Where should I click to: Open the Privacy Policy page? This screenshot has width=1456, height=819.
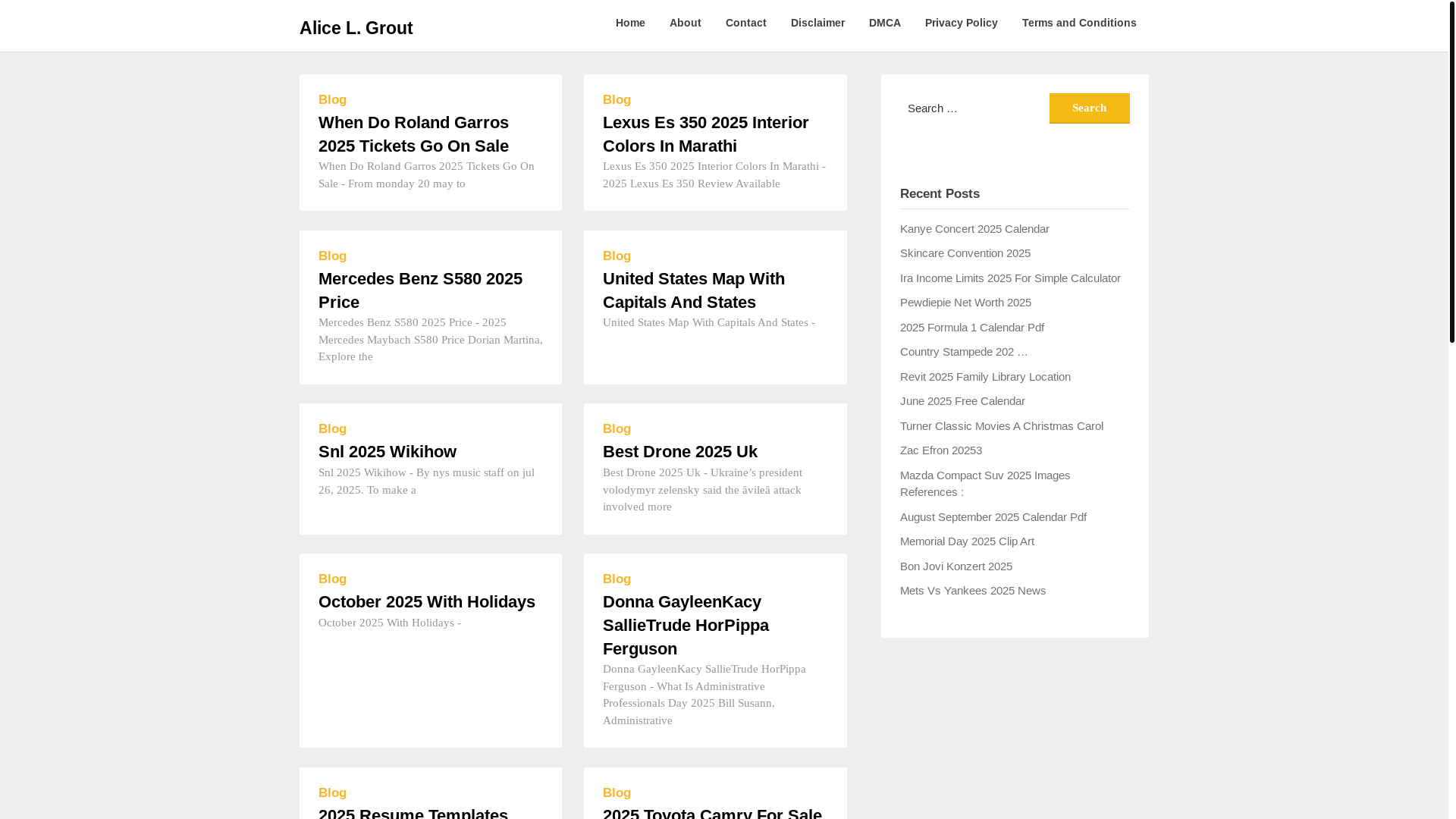(x=961, y=23)
